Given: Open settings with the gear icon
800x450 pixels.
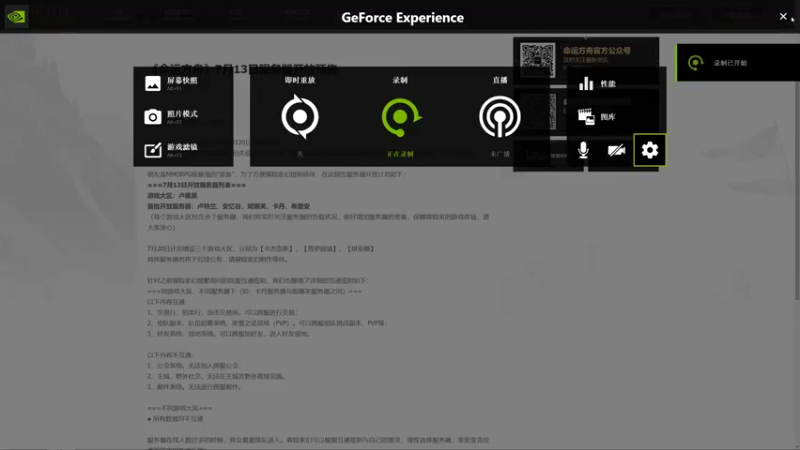Looking at the screenshot, I should [649, 150].
